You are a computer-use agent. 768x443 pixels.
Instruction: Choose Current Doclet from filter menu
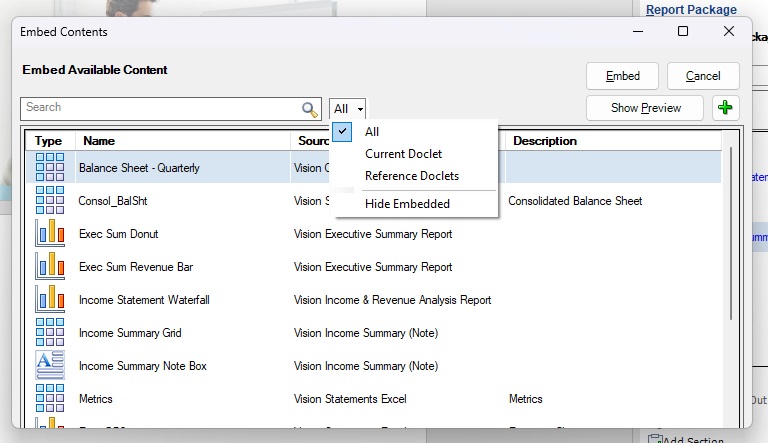[403, 154]
